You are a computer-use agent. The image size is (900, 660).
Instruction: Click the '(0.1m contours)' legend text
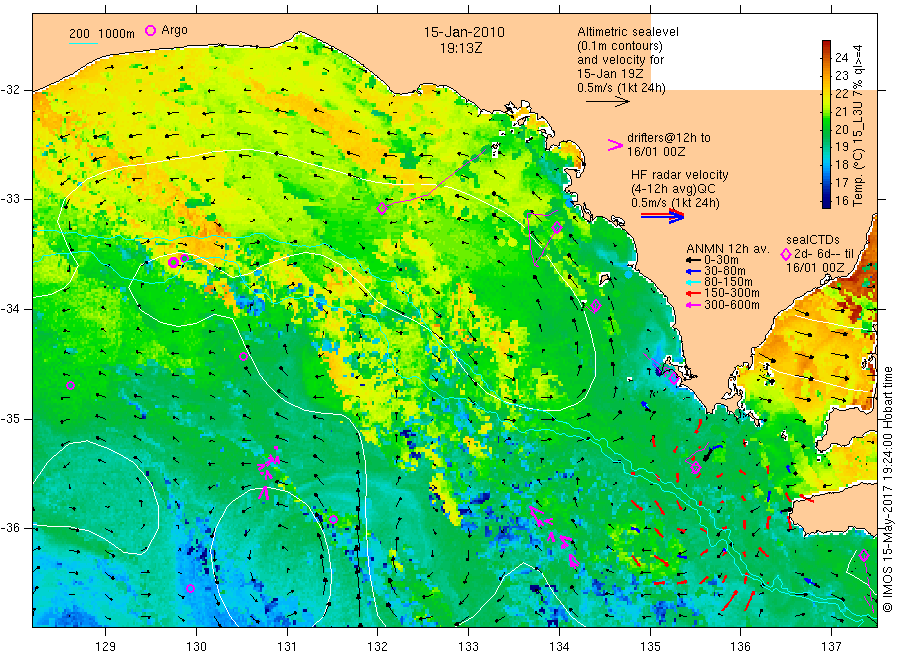coord(620,46)
